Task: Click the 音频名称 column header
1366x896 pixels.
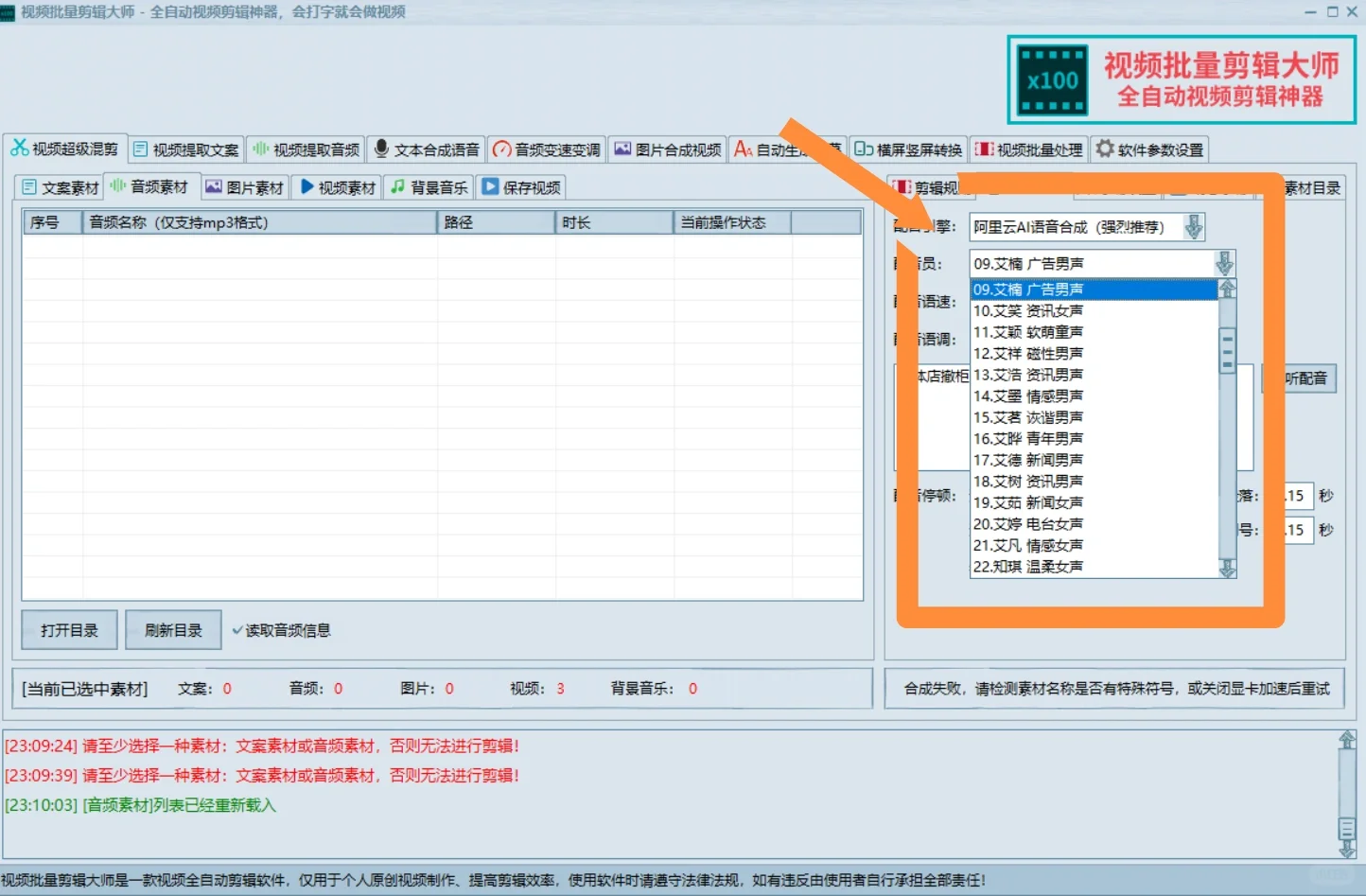Action: [260, 222]
